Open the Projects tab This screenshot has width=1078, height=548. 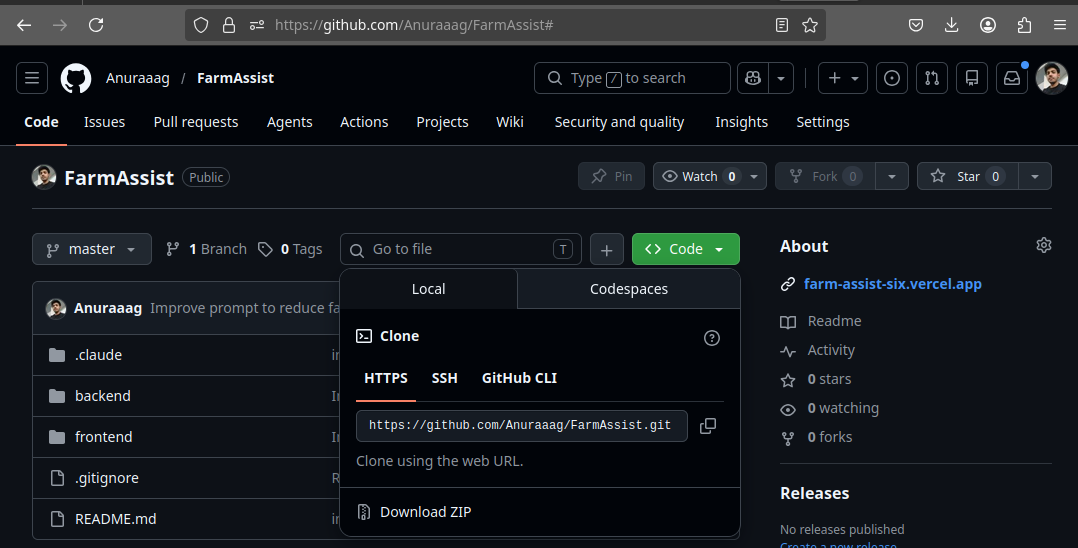coord(442,122)
